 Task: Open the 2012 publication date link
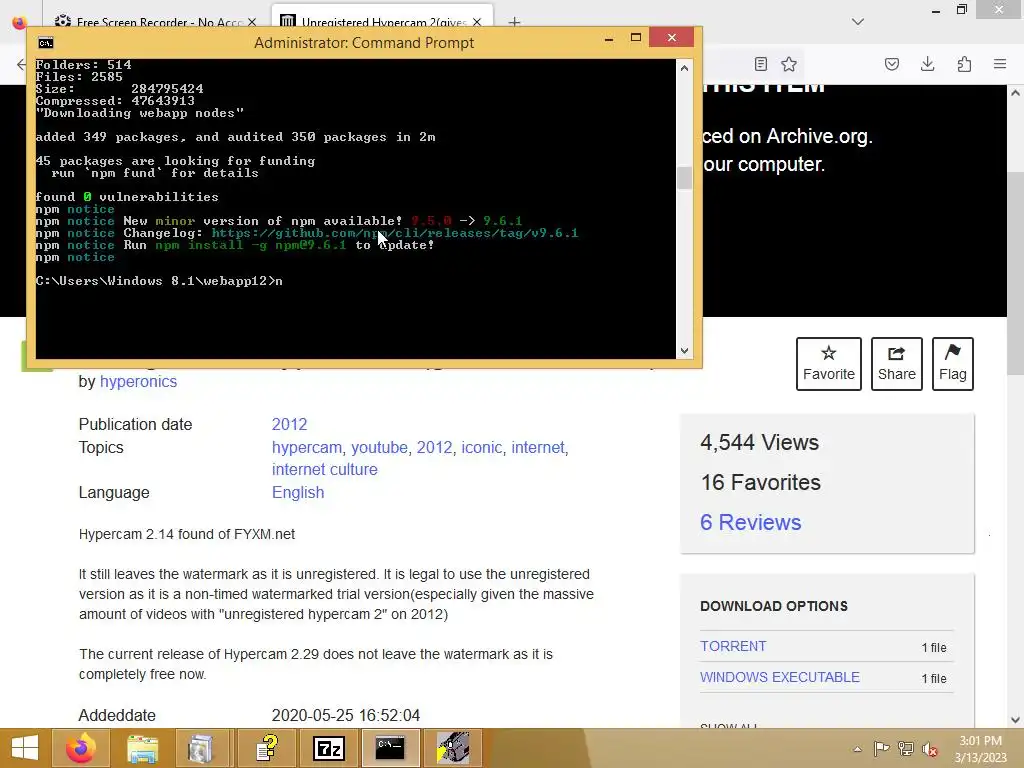pos(289,424)
